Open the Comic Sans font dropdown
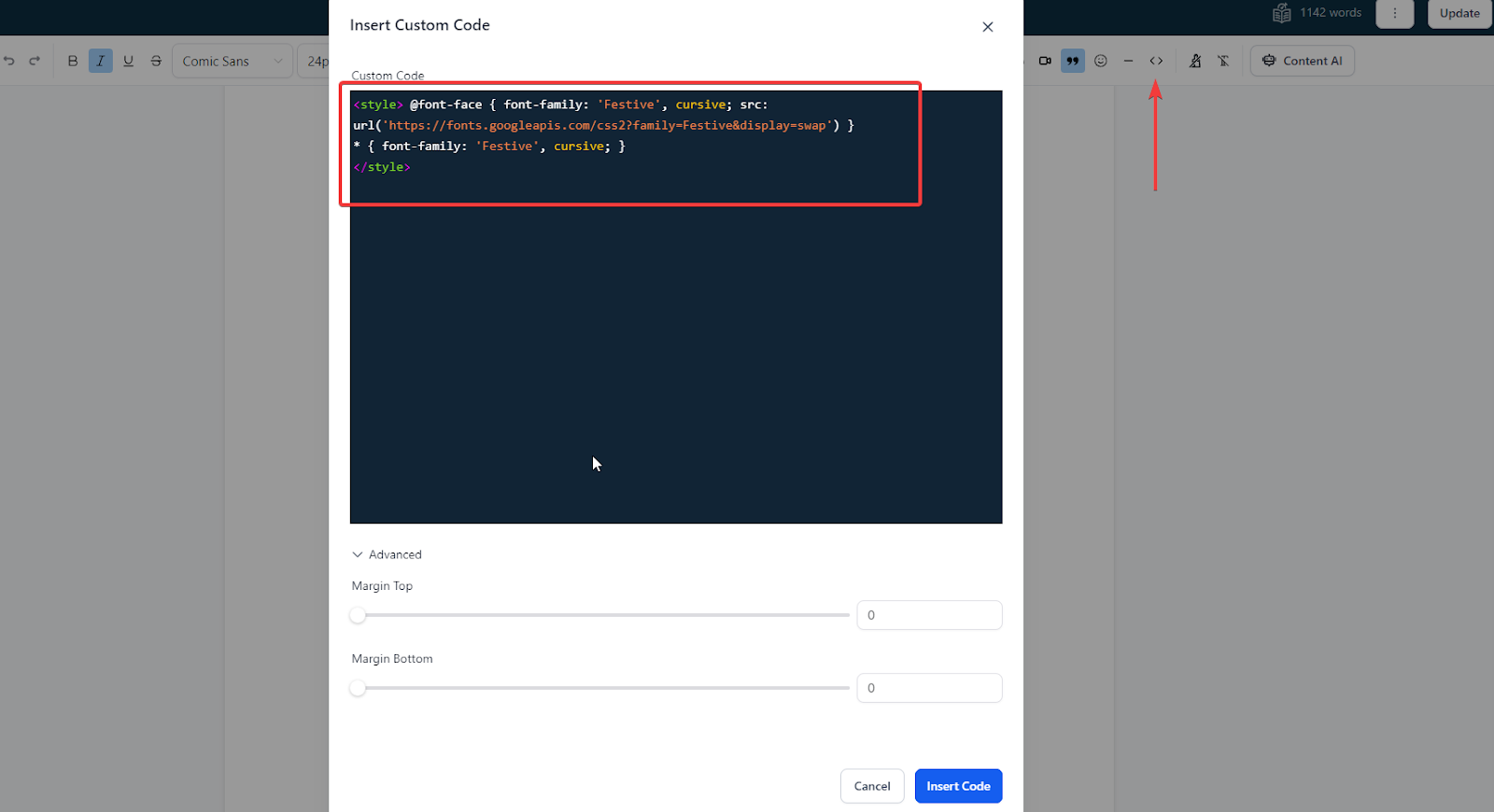 click(232, 61)
